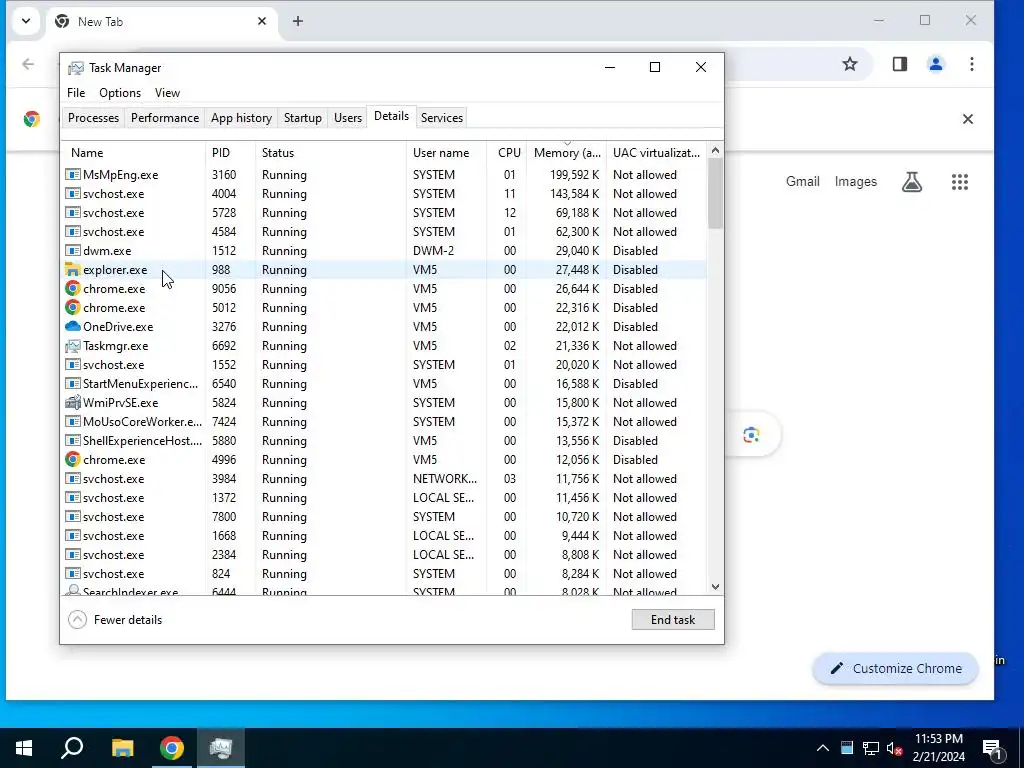The height and width of the screenshot is (768, 1024).
Task: Click the OneDrive.exe cloud icon
Action: pos(72,327)
